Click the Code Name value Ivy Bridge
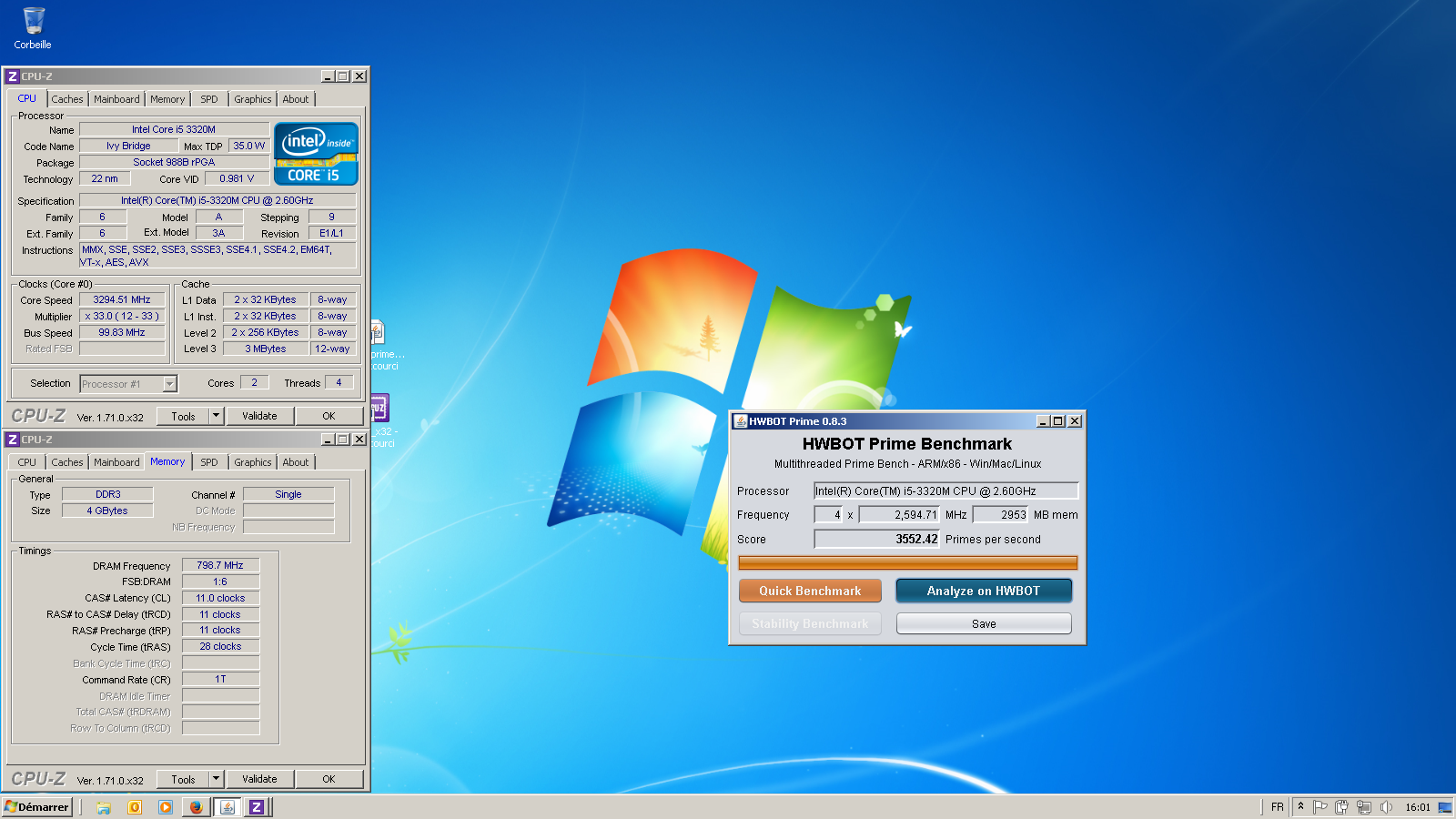 pyautogui.click(x=128, y=146)
